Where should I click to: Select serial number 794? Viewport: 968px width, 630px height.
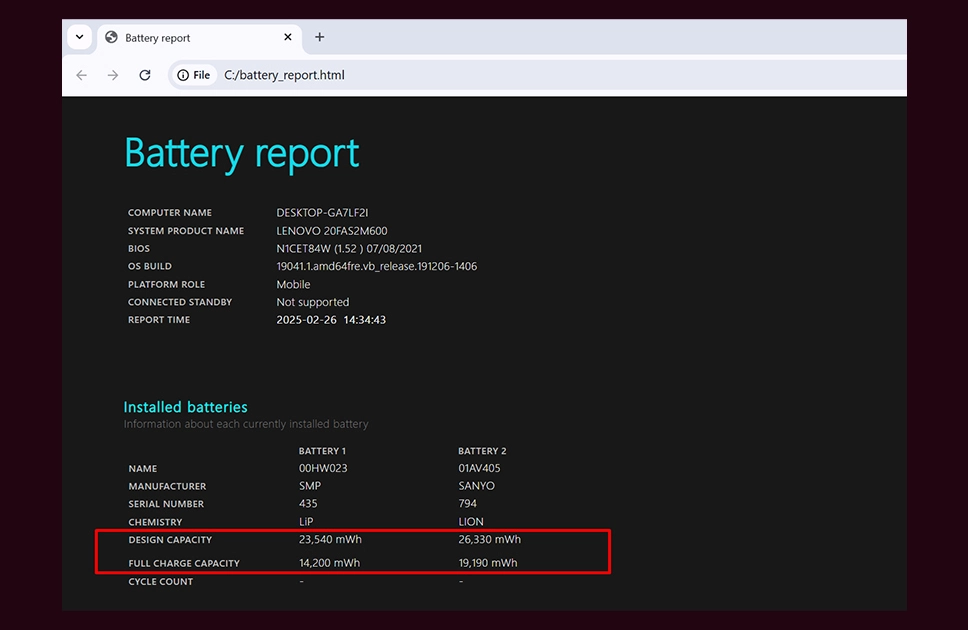click(467, 503)
